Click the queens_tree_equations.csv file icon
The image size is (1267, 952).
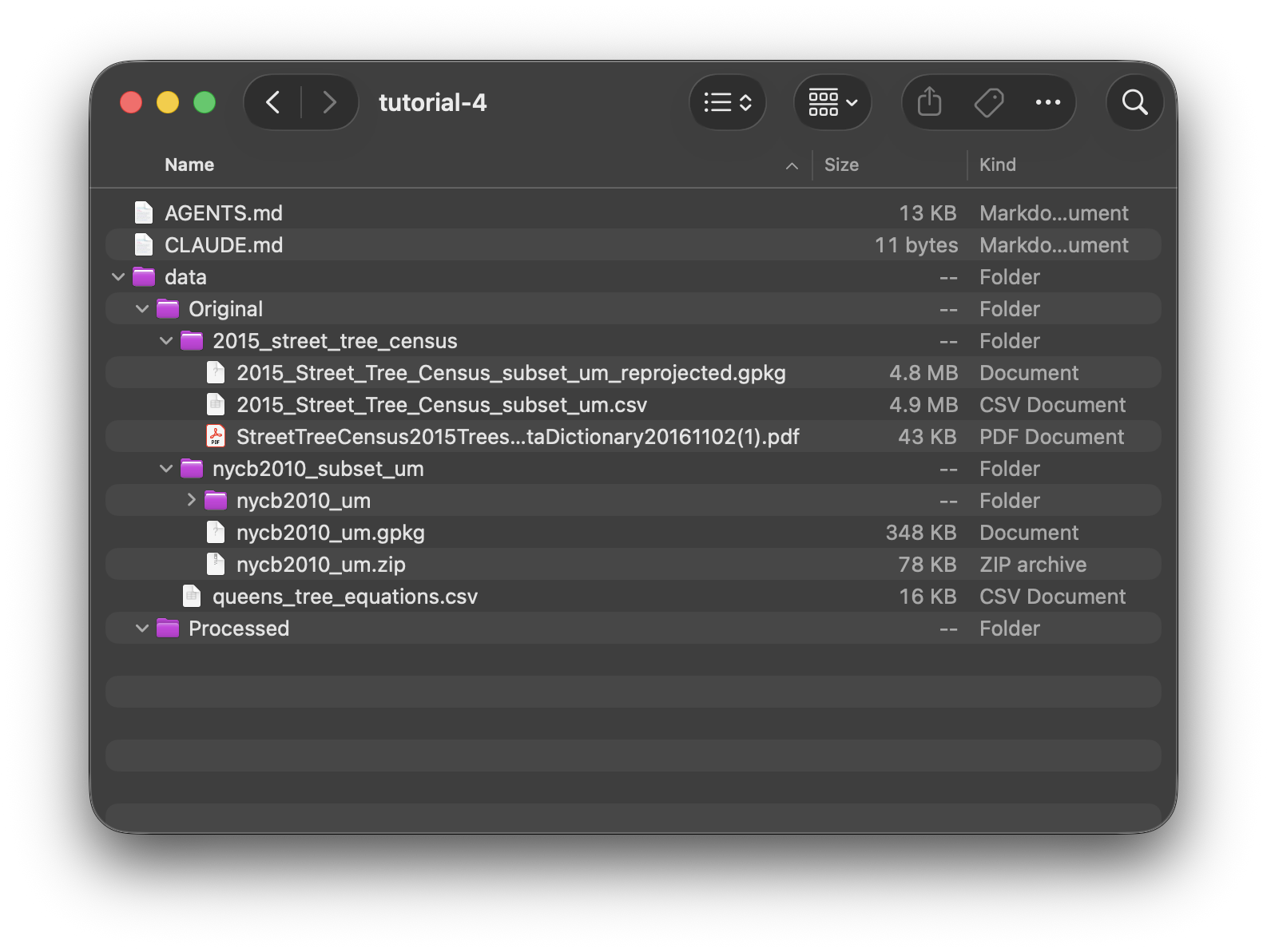coord(192,596)
